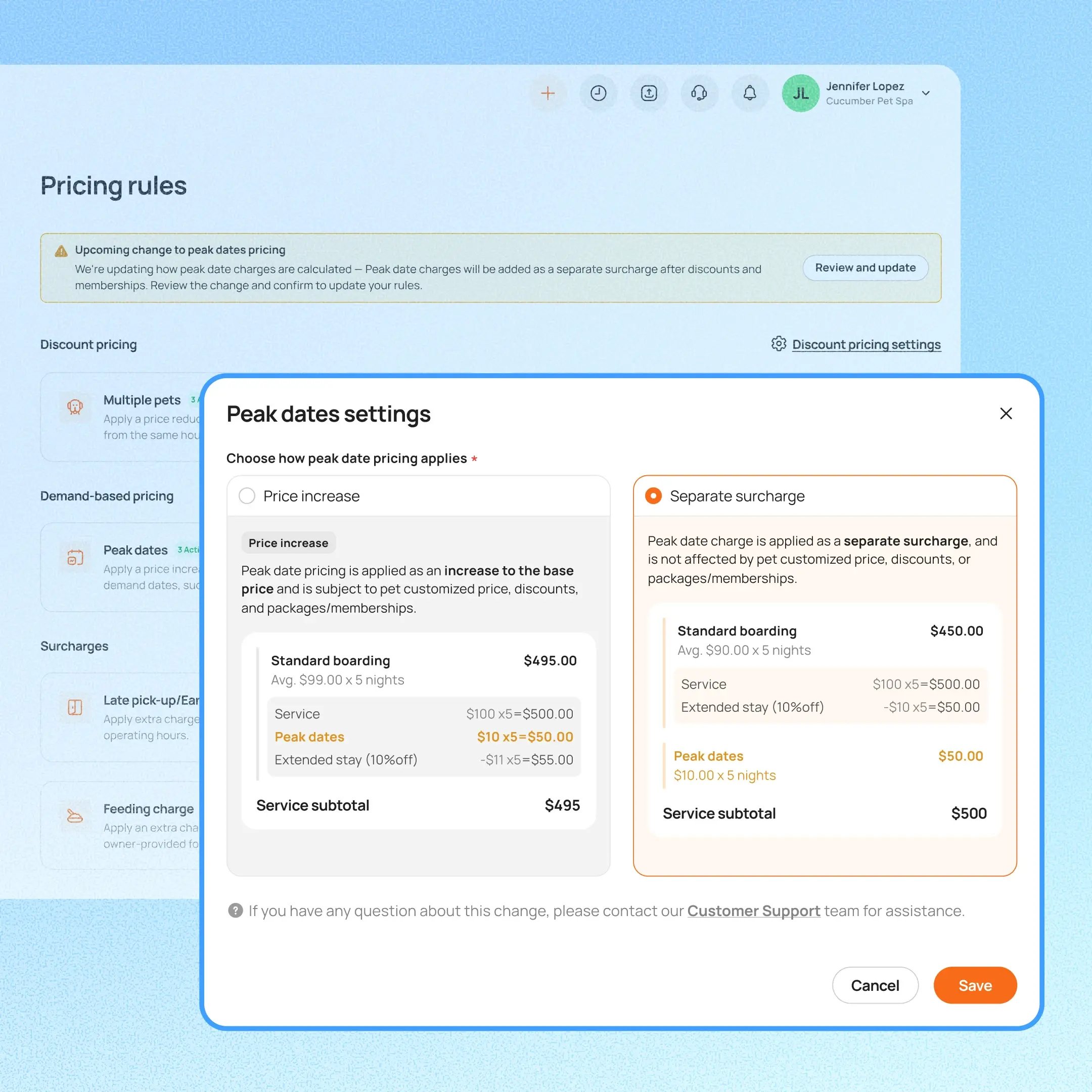Click Avg. $99.00 x 5 nights text

337,679
